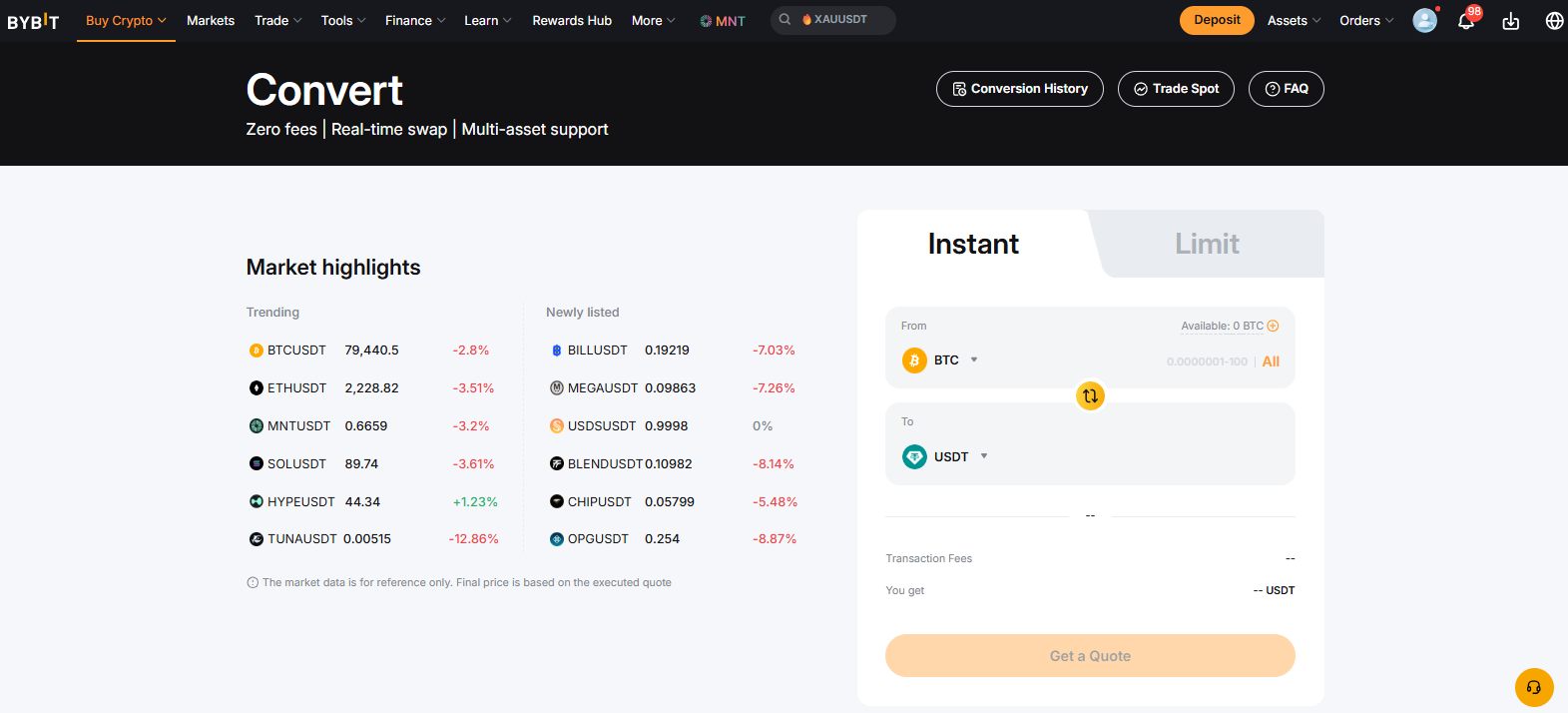The height and width of the screenshot is (713, 1568).
Task: Expand the Buy Crypto menu
Action: click(x=126, y=20)
